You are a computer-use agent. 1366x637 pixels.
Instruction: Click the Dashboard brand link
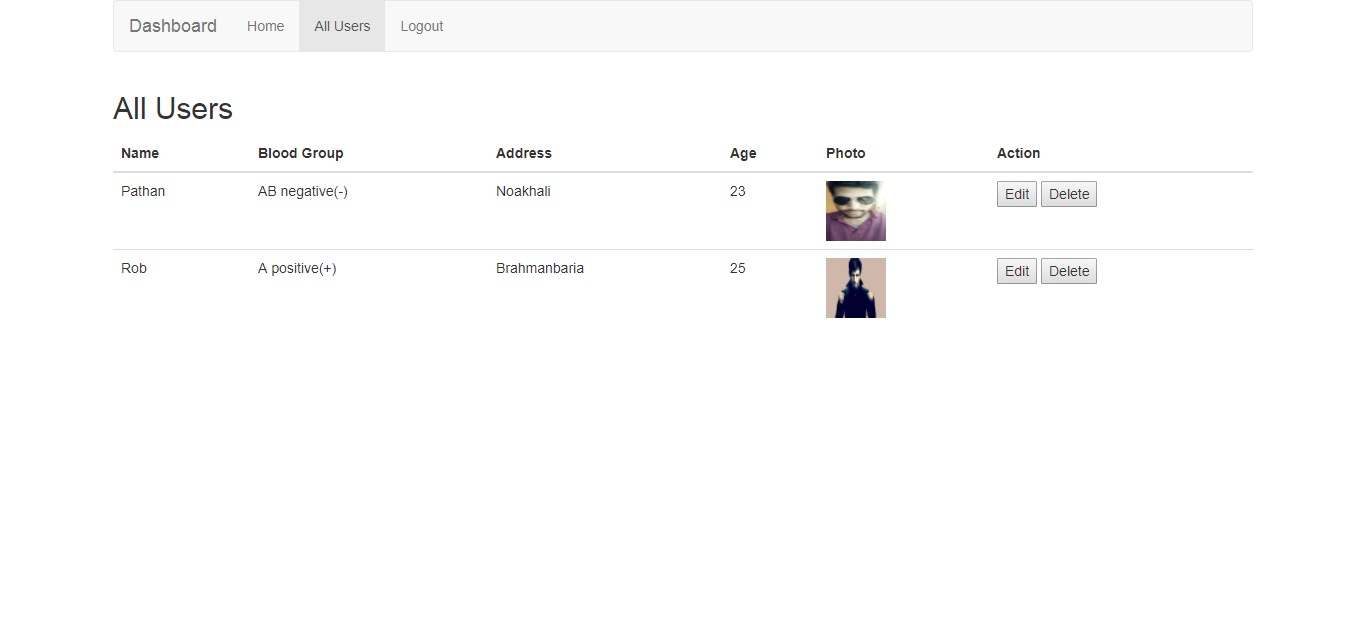(x=172, y=26)
